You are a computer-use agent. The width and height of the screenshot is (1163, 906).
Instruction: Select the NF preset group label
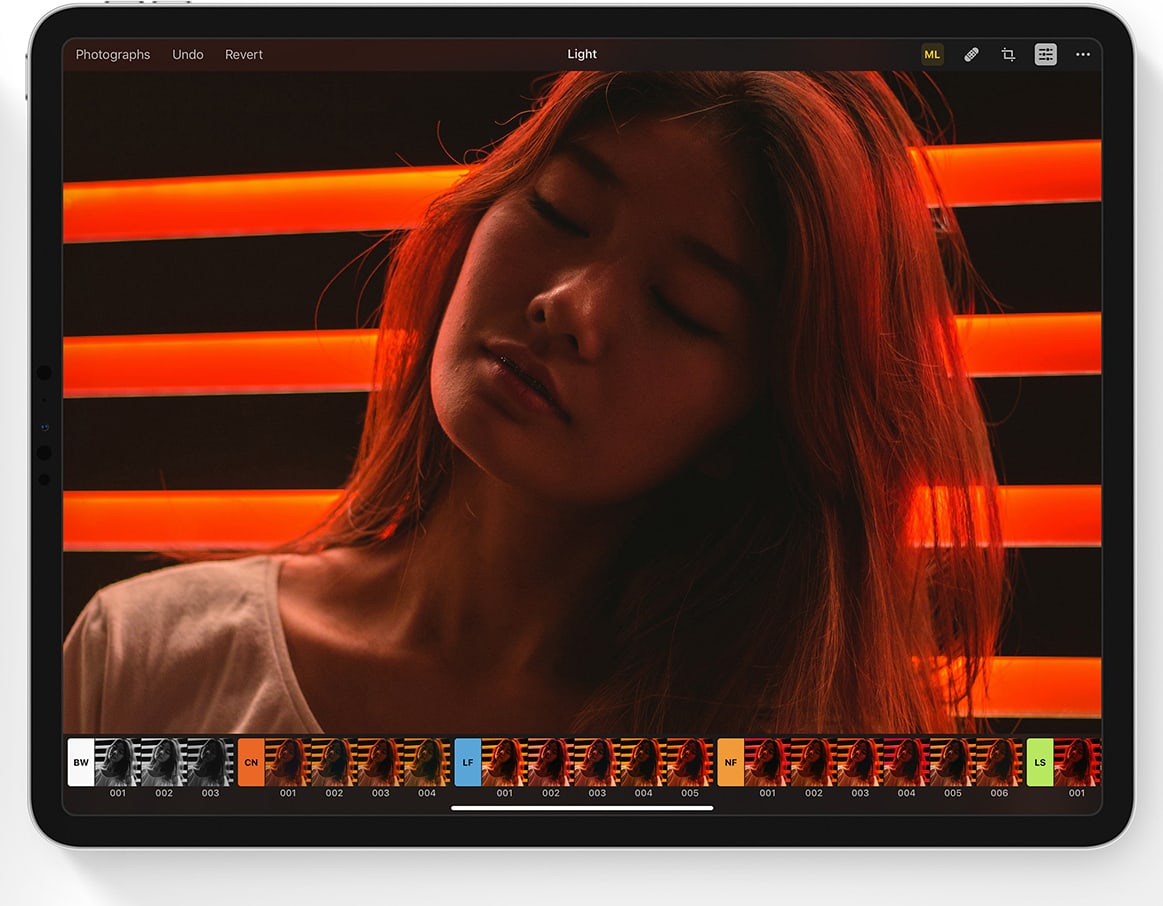pos(731,762)
